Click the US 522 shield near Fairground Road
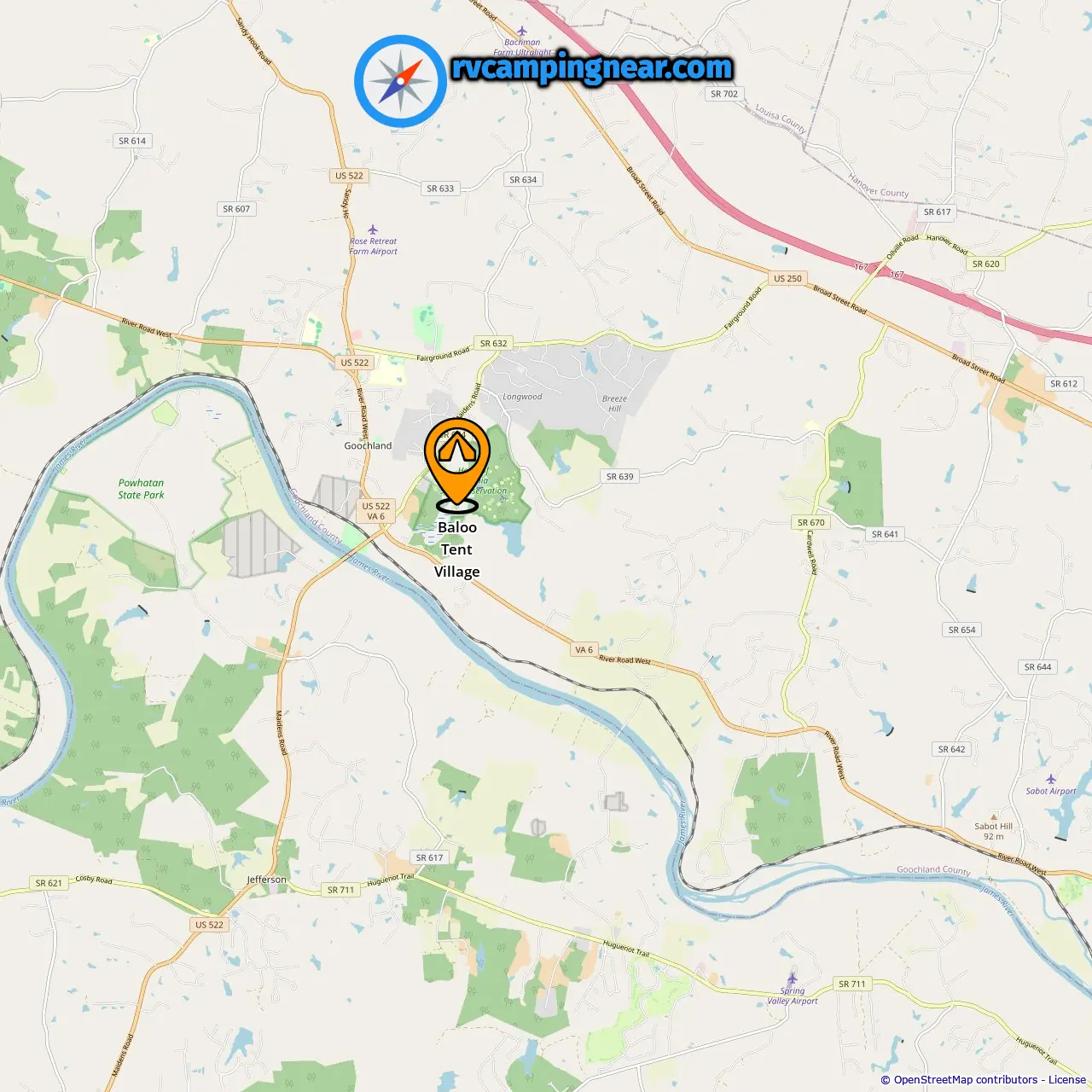 pyautogui.click(x=355, y=363)
